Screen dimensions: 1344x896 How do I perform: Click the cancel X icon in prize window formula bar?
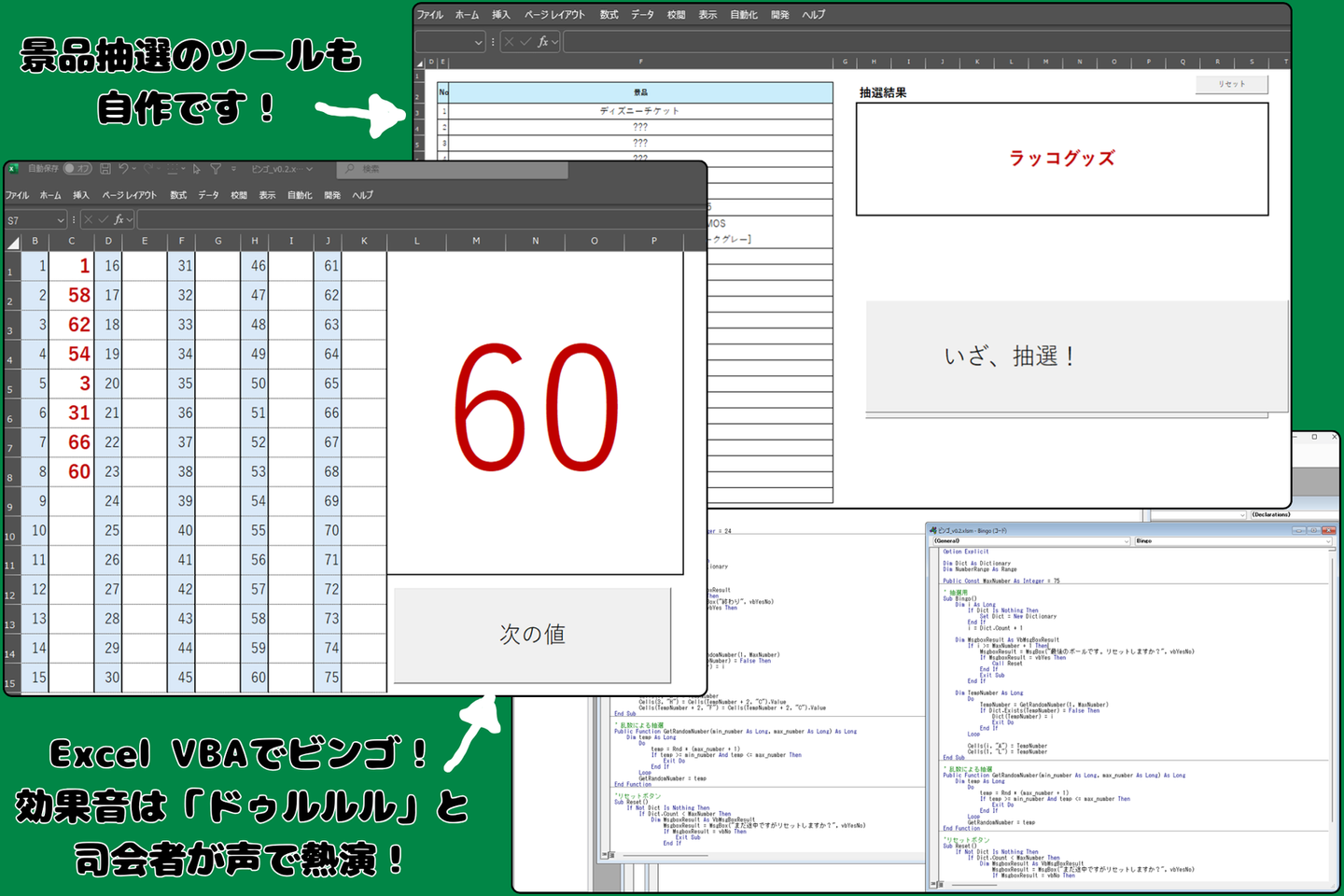(509, 41)
